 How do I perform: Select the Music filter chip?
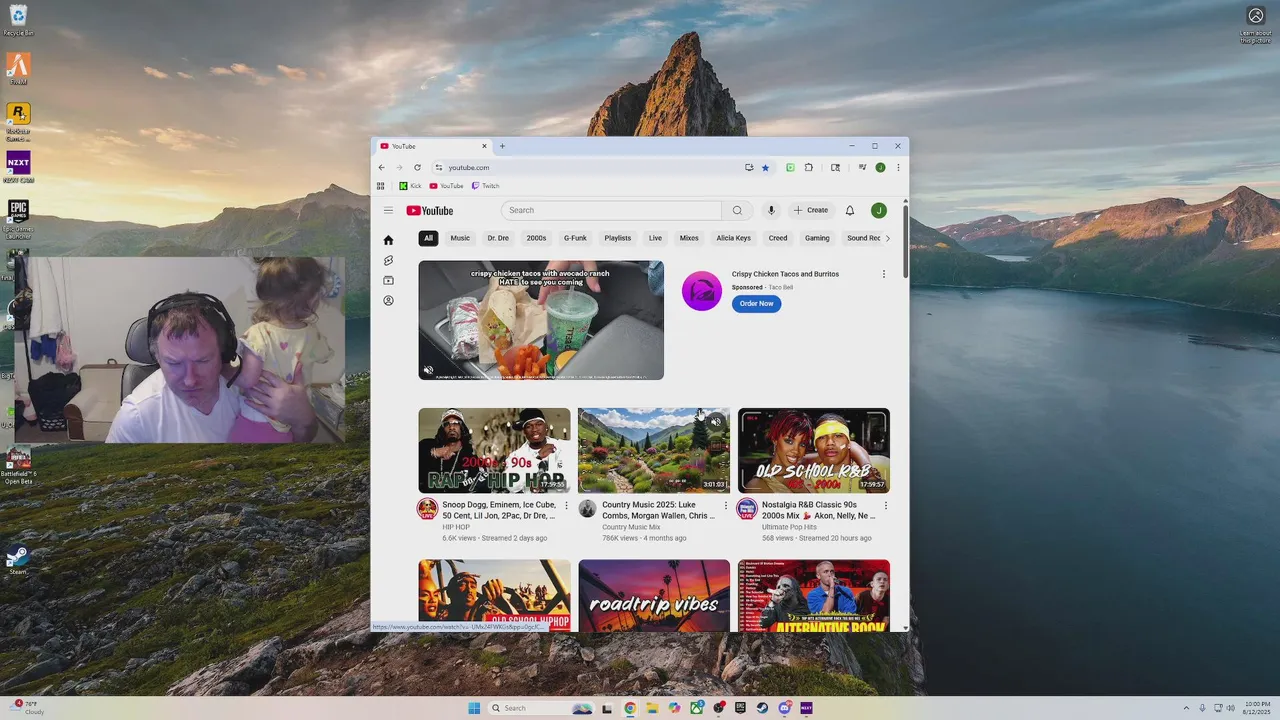[x=460, y=238]
